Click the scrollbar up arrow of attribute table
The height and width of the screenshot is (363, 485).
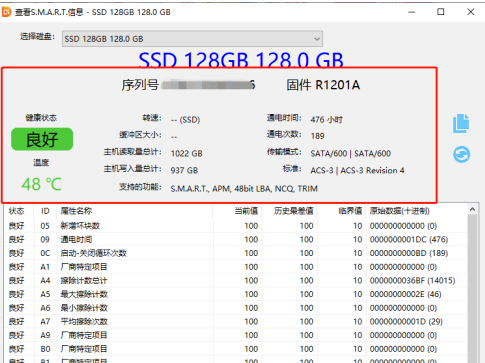(x=472, y=210)
